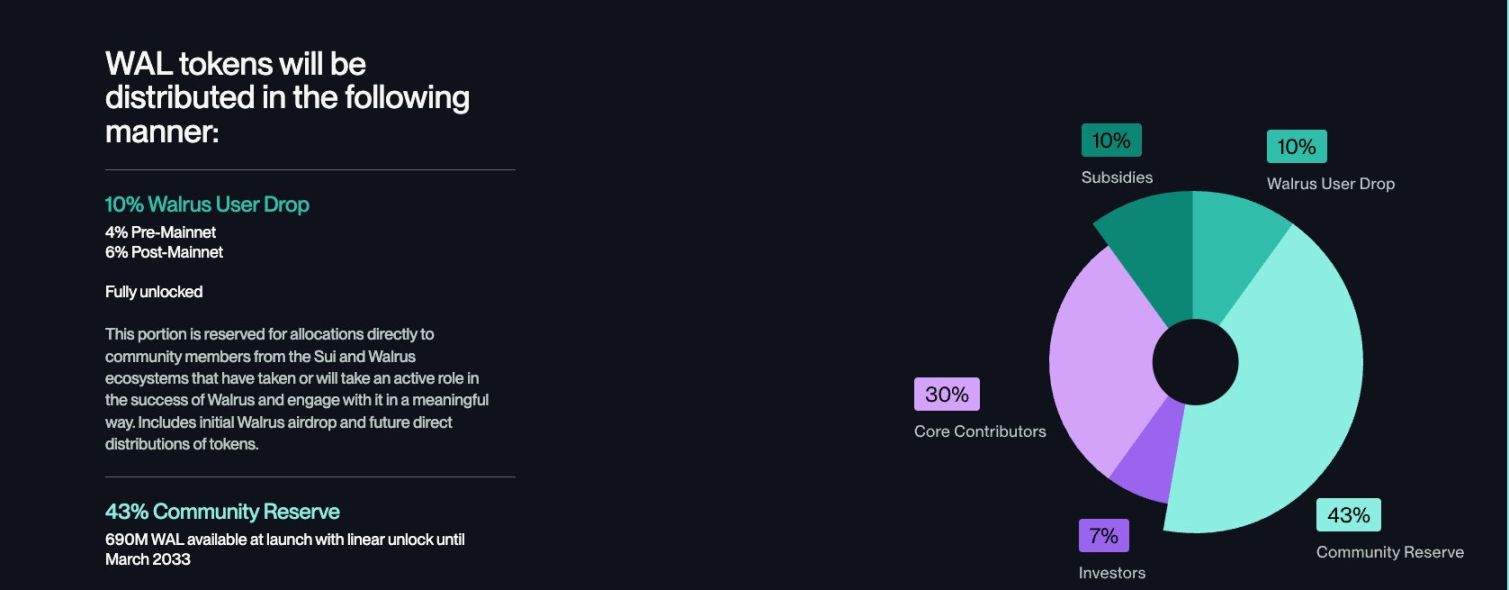
Task: Click the '4% Pre-Mainnet' line
Action: (160, 232)
